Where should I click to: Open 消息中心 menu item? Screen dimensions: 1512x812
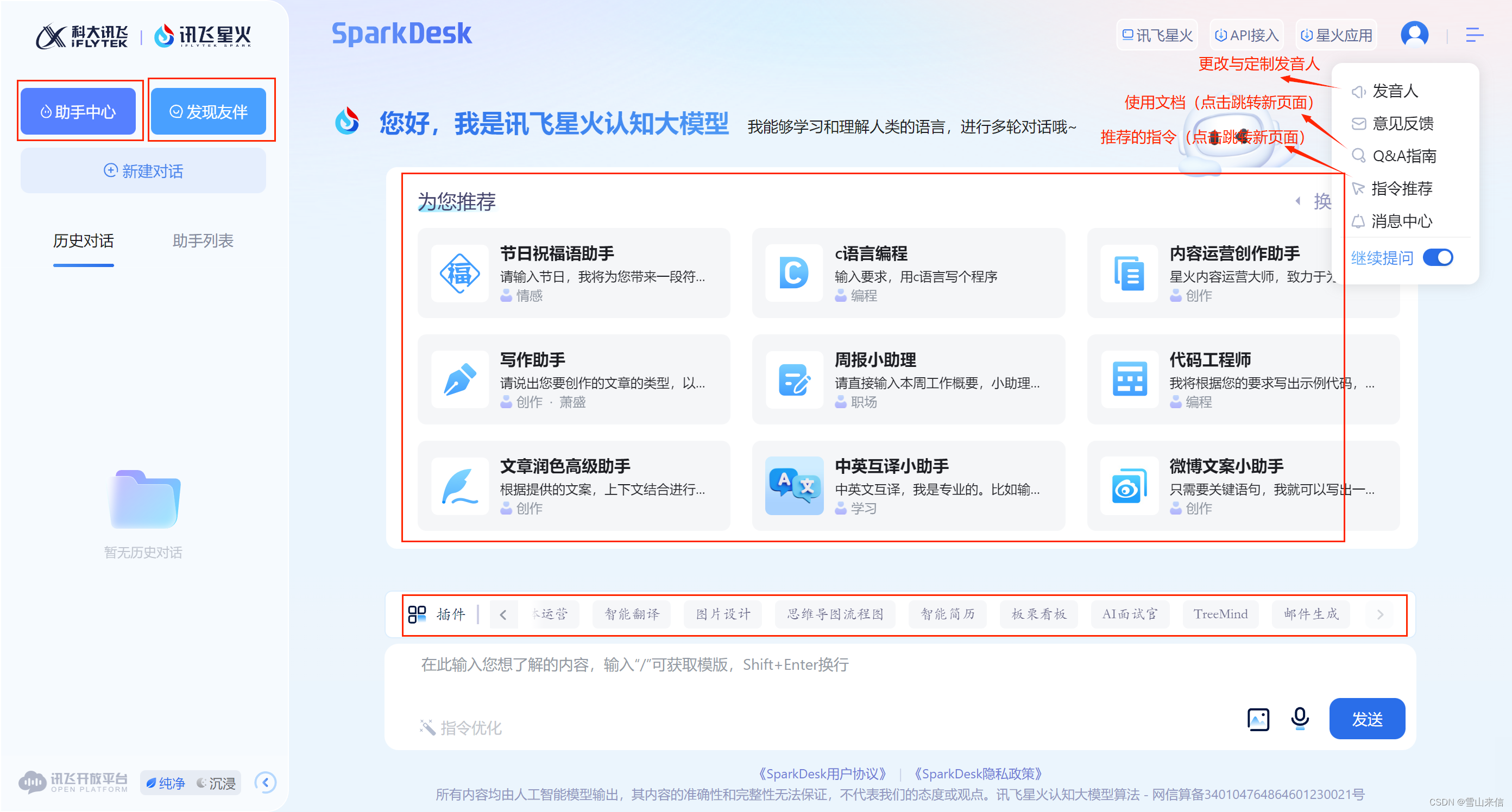1393,221
